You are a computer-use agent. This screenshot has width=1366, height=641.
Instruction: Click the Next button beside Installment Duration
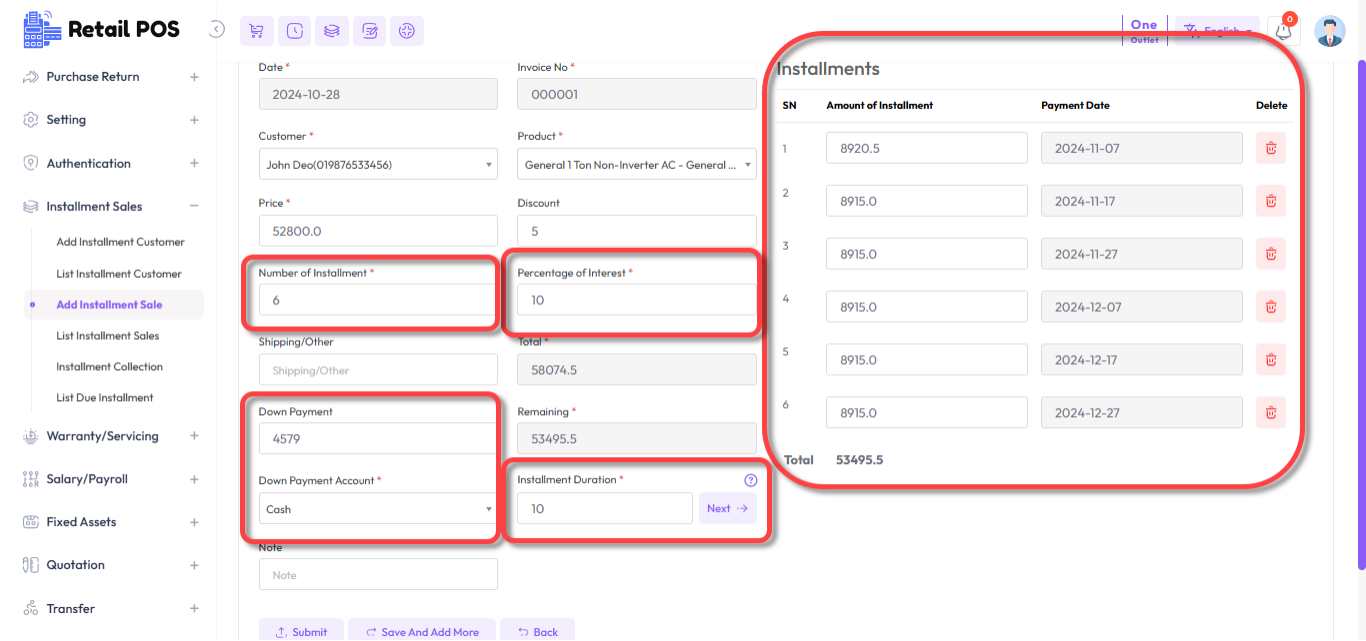point(727,509)
